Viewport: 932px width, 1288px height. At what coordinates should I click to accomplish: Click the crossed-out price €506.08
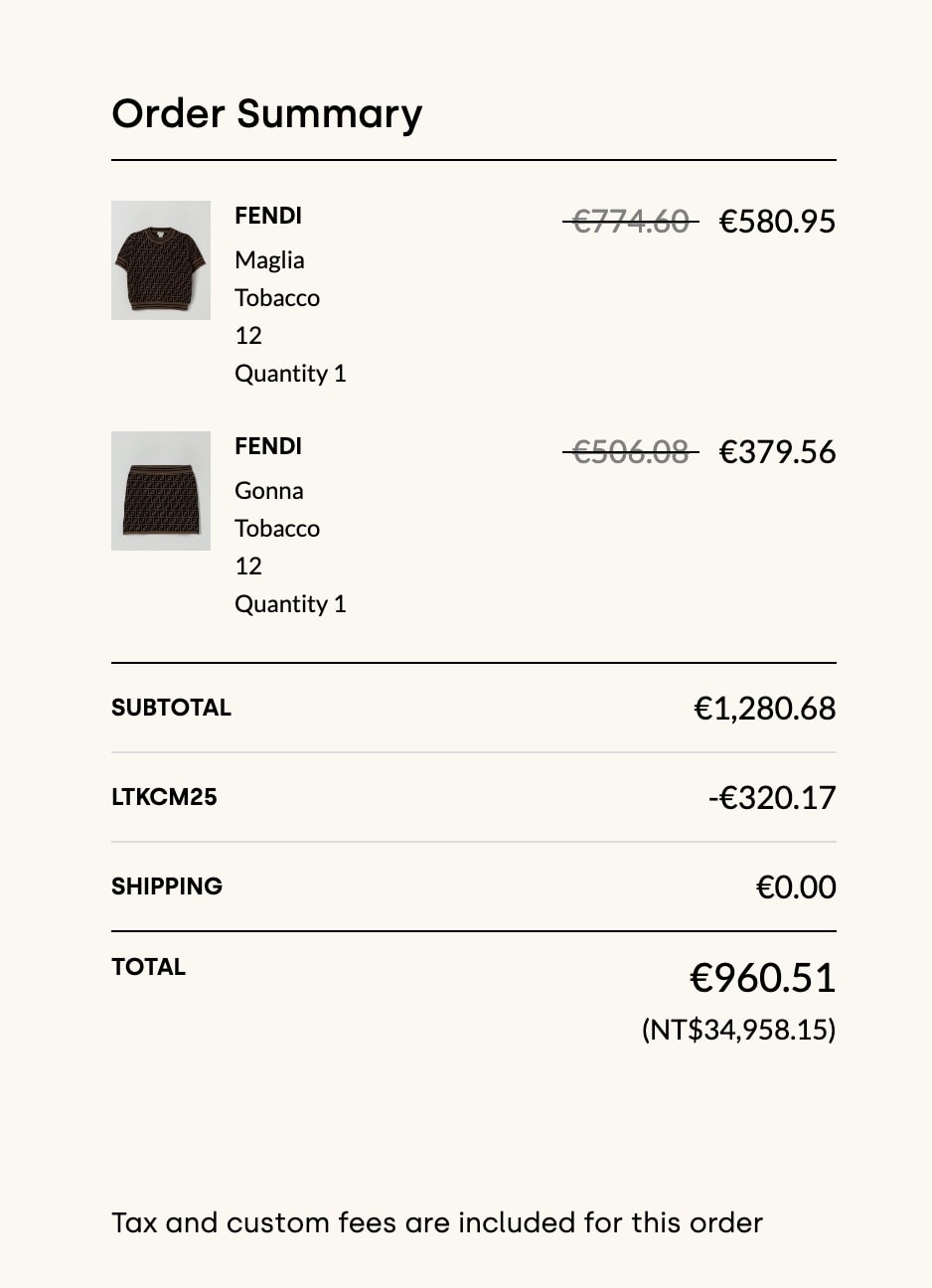(631, 451)
